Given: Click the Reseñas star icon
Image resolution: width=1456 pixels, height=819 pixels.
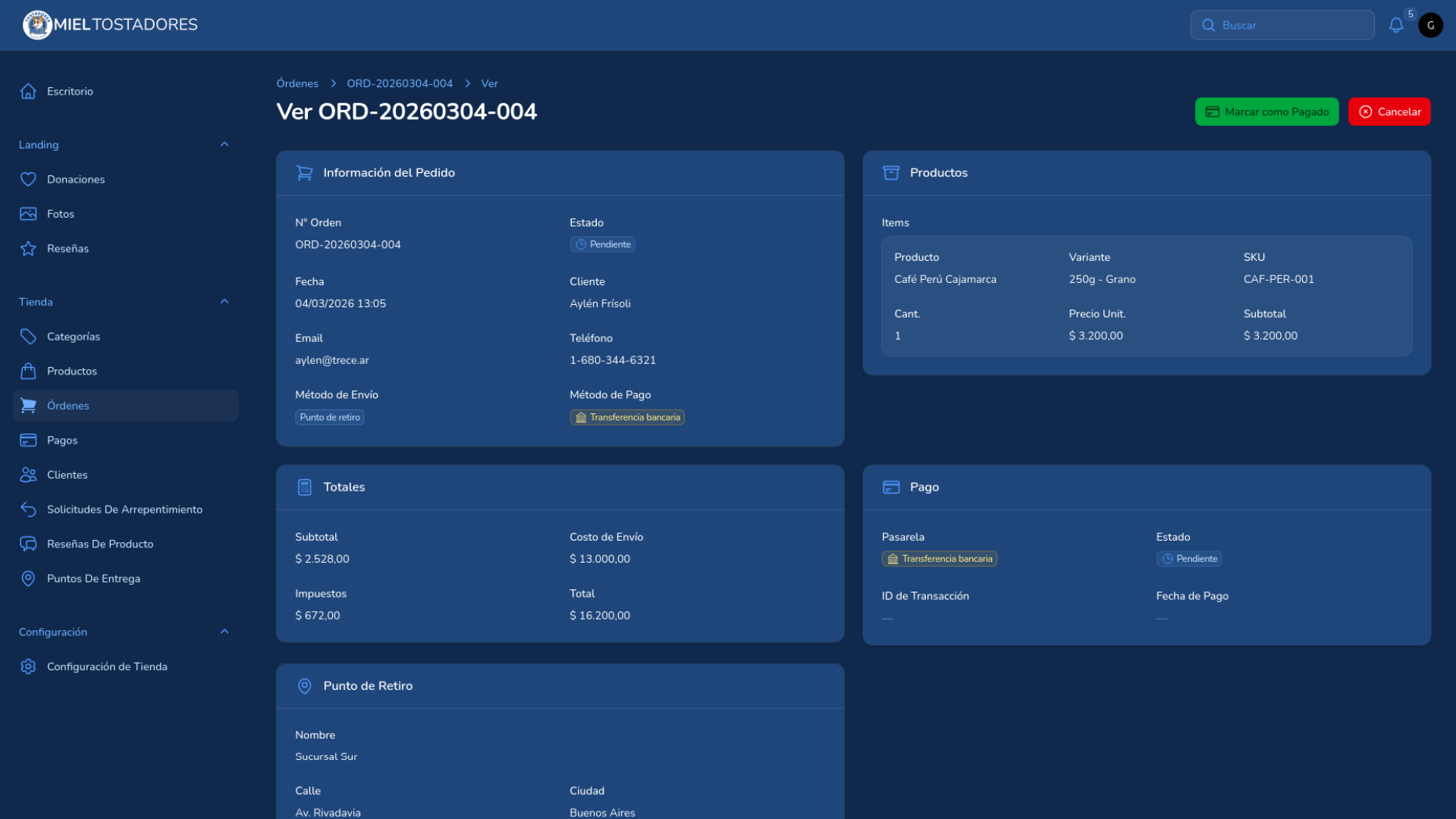Looking at the screenshot, I should click(x=28, y=248).
